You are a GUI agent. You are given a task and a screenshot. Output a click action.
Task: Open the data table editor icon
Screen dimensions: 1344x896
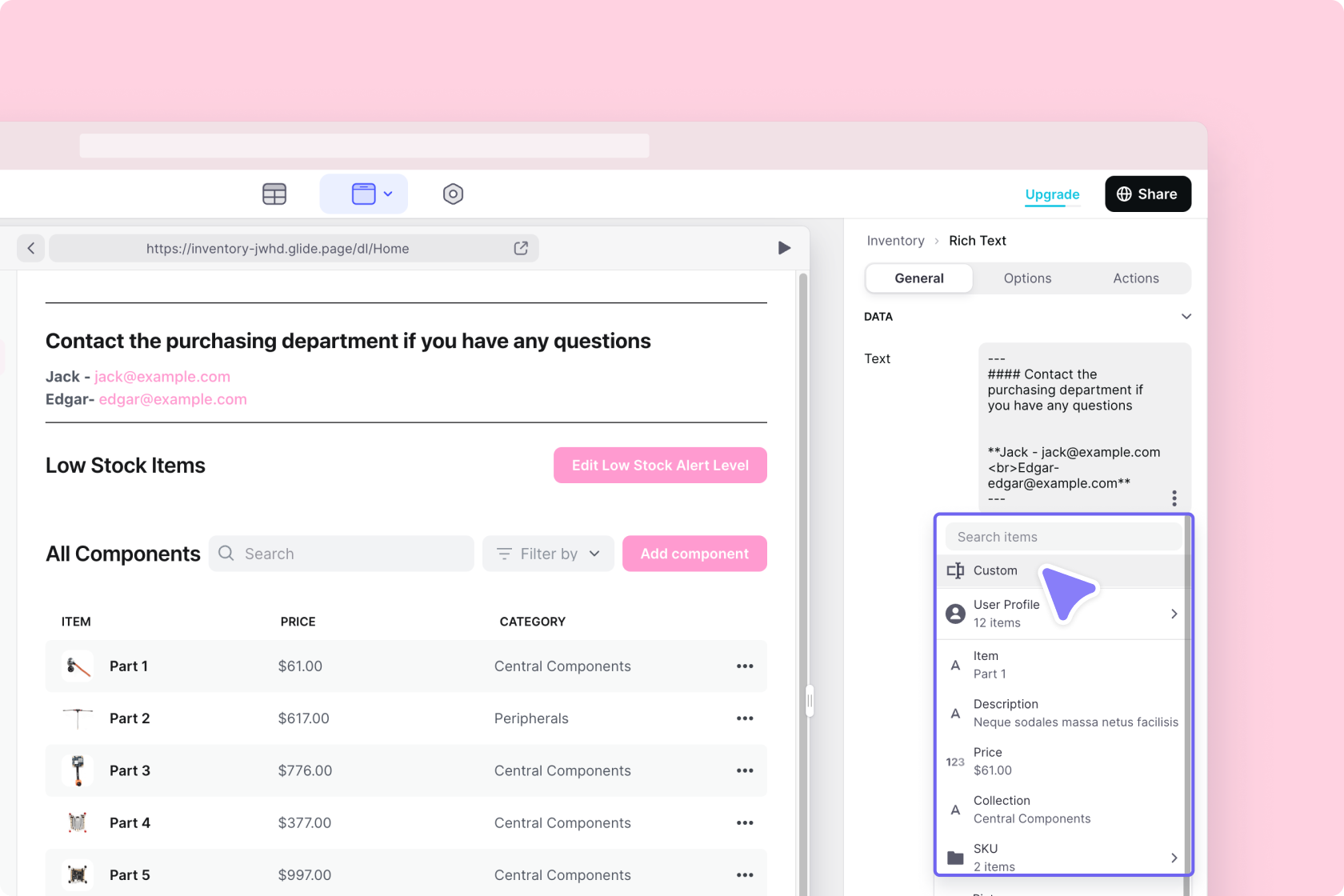[274, 194]
